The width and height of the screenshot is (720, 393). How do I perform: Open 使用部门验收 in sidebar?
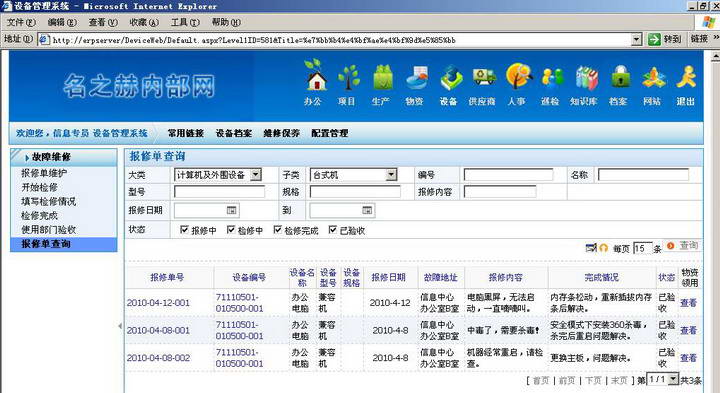[x=49, y=230]
